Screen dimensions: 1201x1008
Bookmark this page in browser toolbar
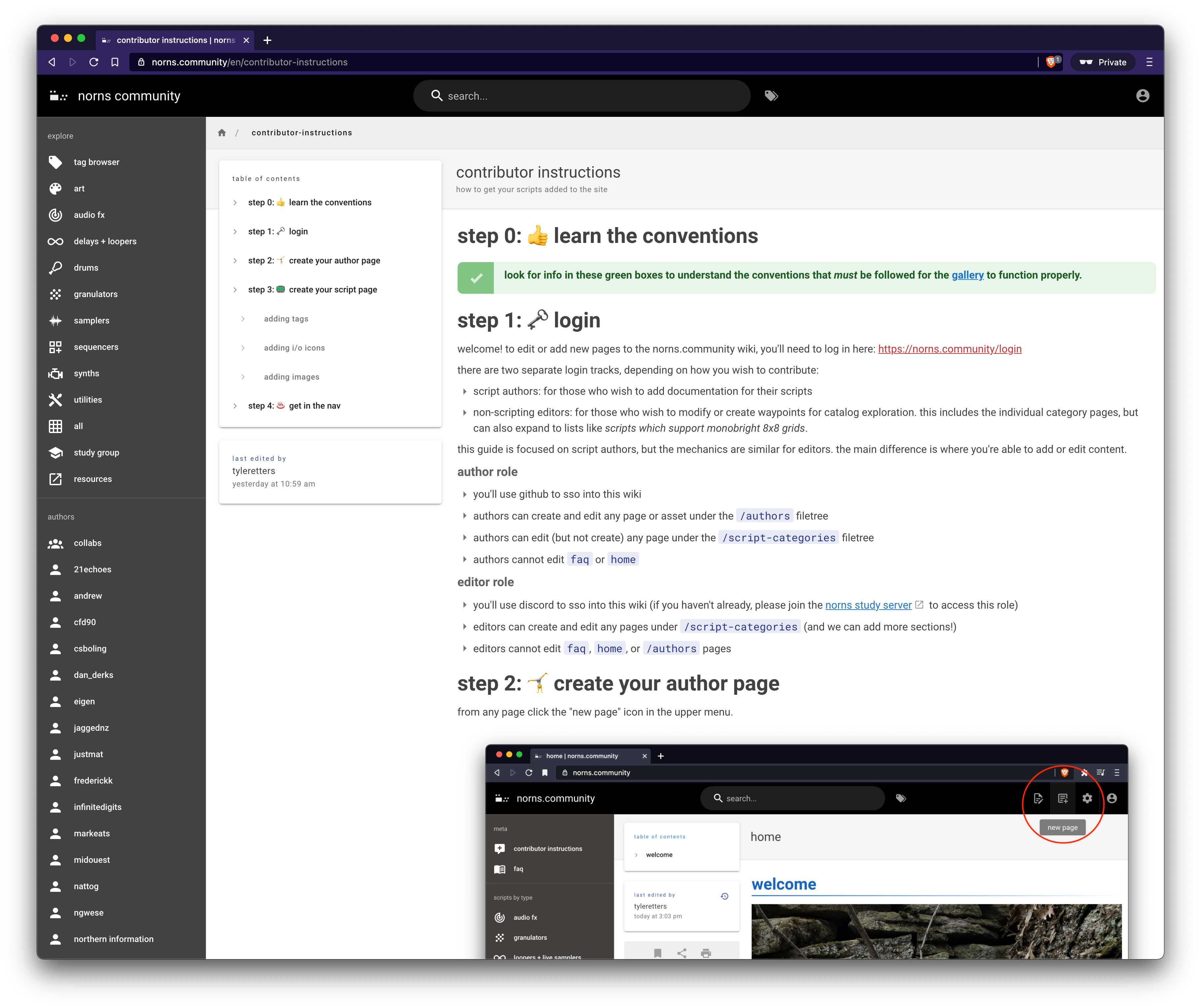(115, 62)
